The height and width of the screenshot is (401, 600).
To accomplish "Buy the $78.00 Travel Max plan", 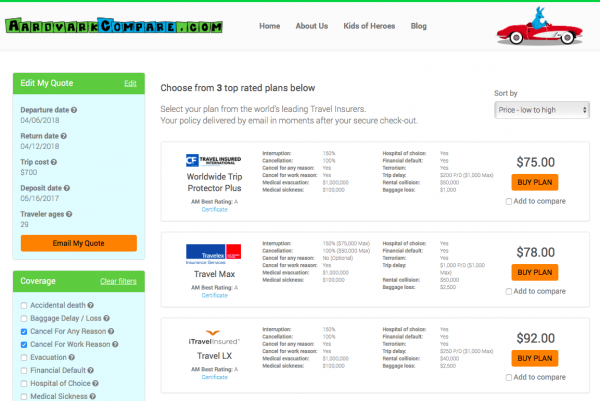I will tap(535, 272).
